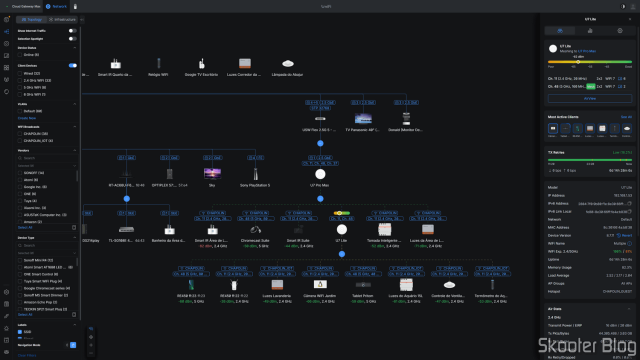Image resolution: width=640 pixels, height=360 pixels.
Task: Click the Create New VLAN link
Action: 27,118
